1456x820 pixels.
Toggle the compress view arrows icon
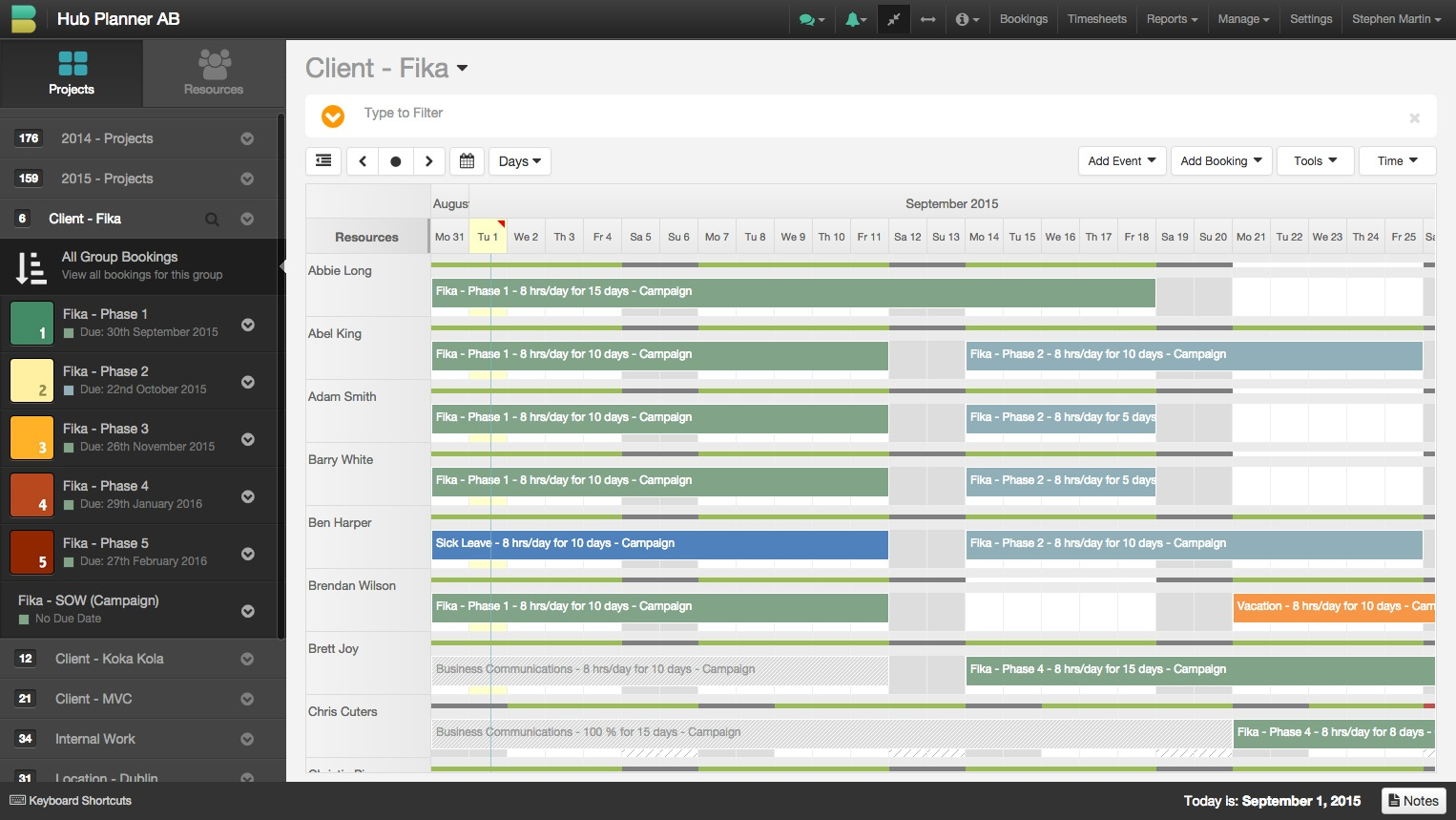point(893,19)
